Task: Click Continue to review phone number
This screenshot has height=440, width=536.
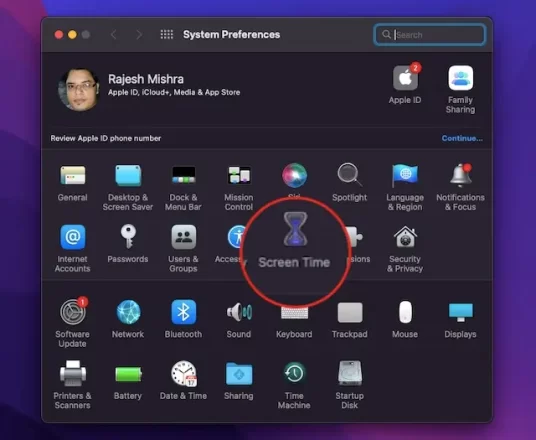Action: pos(462,138)
